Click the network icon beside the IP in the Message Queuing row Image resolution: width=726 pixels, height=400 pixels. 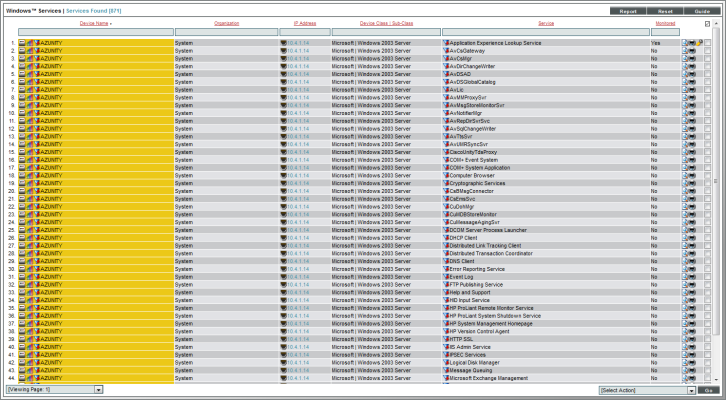coord(283,370)
